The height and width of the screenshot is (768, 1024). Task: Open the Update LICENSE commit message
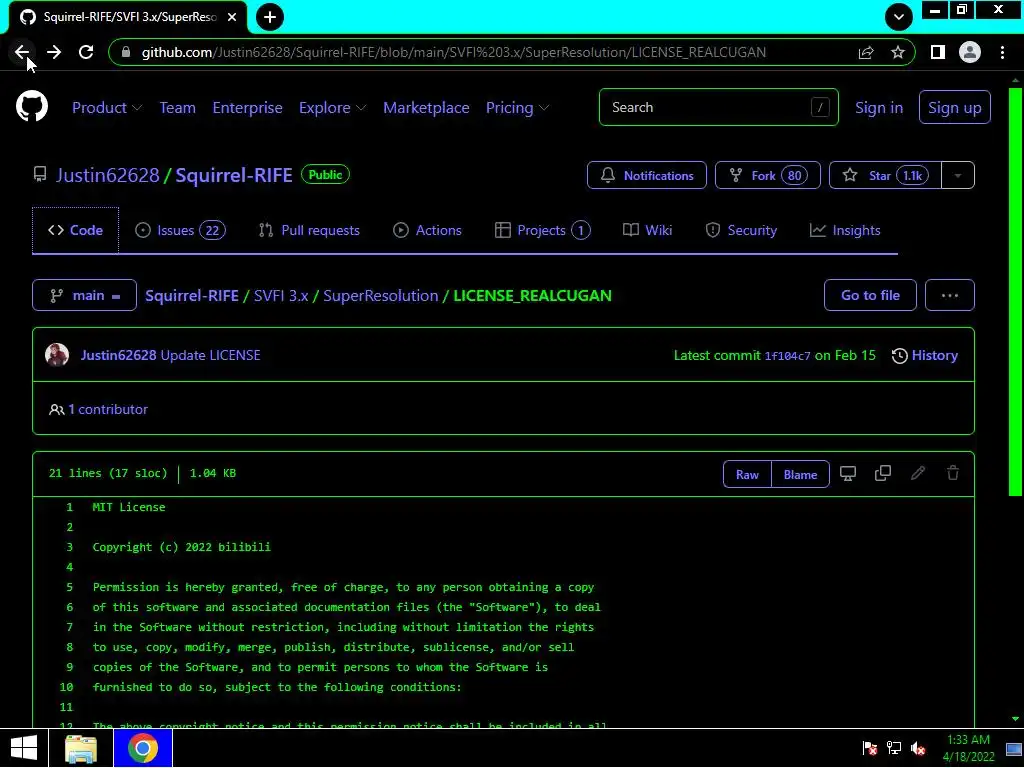tap(210, 355)
